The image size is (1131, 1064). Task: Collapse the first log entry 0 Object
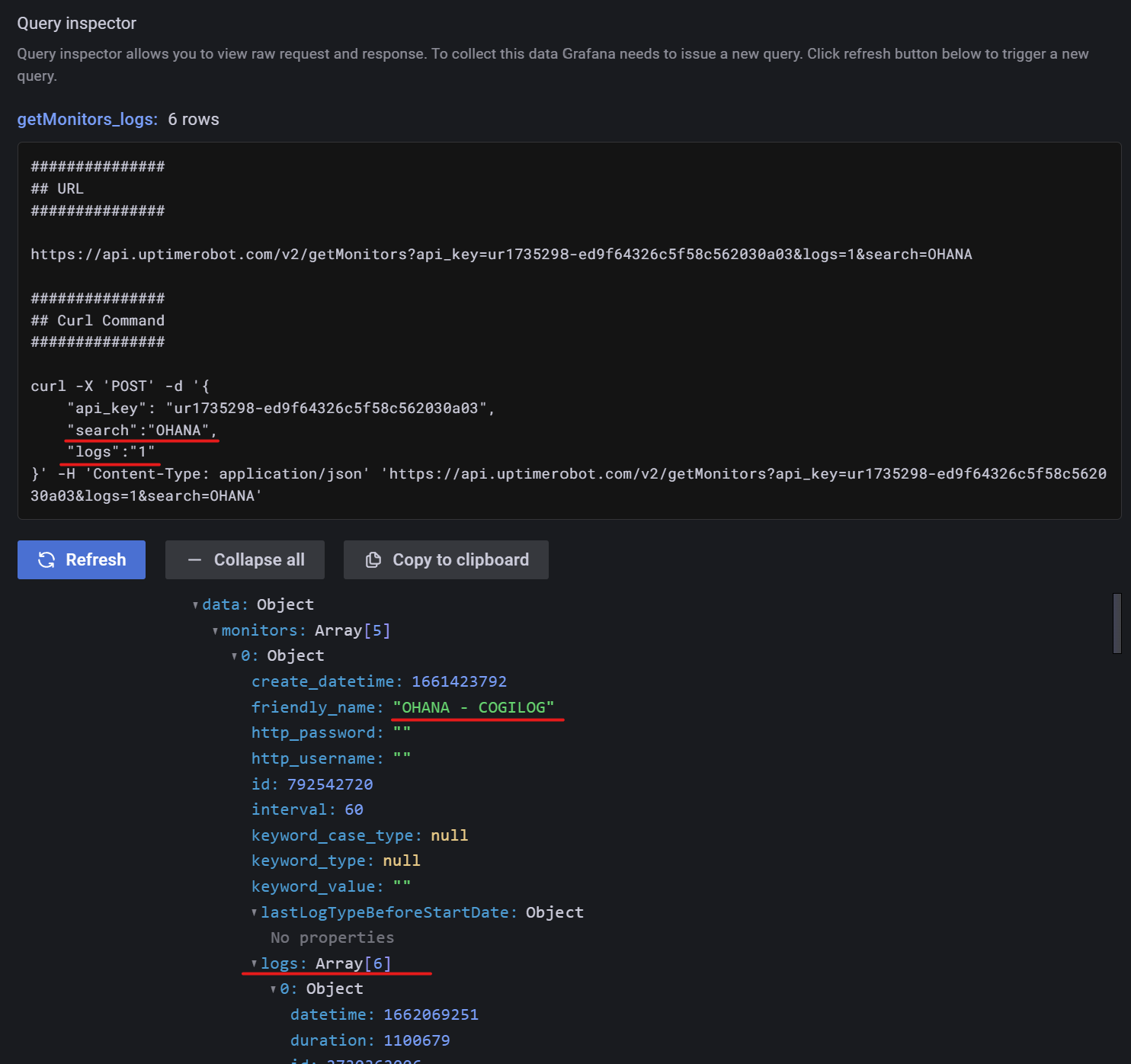pyautogui.click(x=274, y=989)
